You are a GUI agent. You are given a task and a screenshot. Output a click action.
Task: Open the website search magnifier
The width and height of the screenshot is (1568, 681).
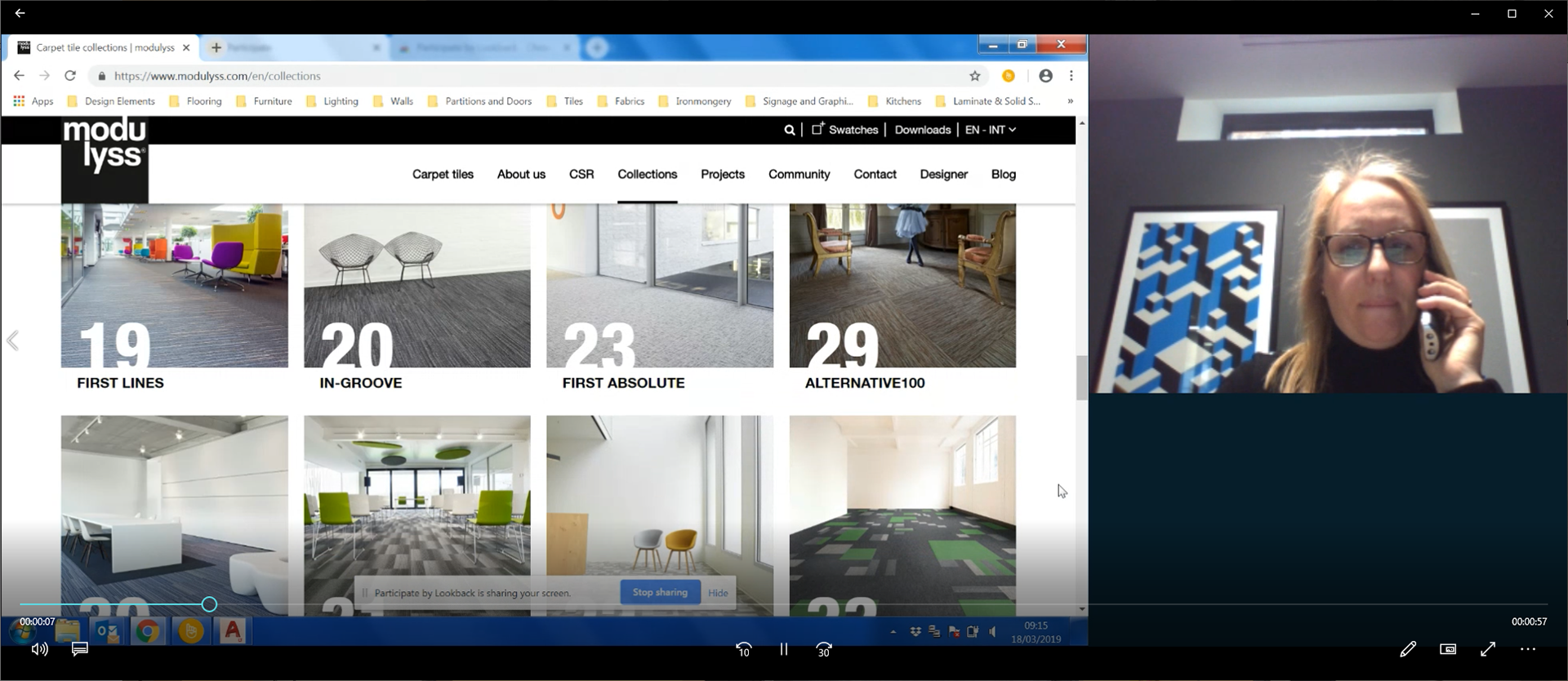click(789, 130)
